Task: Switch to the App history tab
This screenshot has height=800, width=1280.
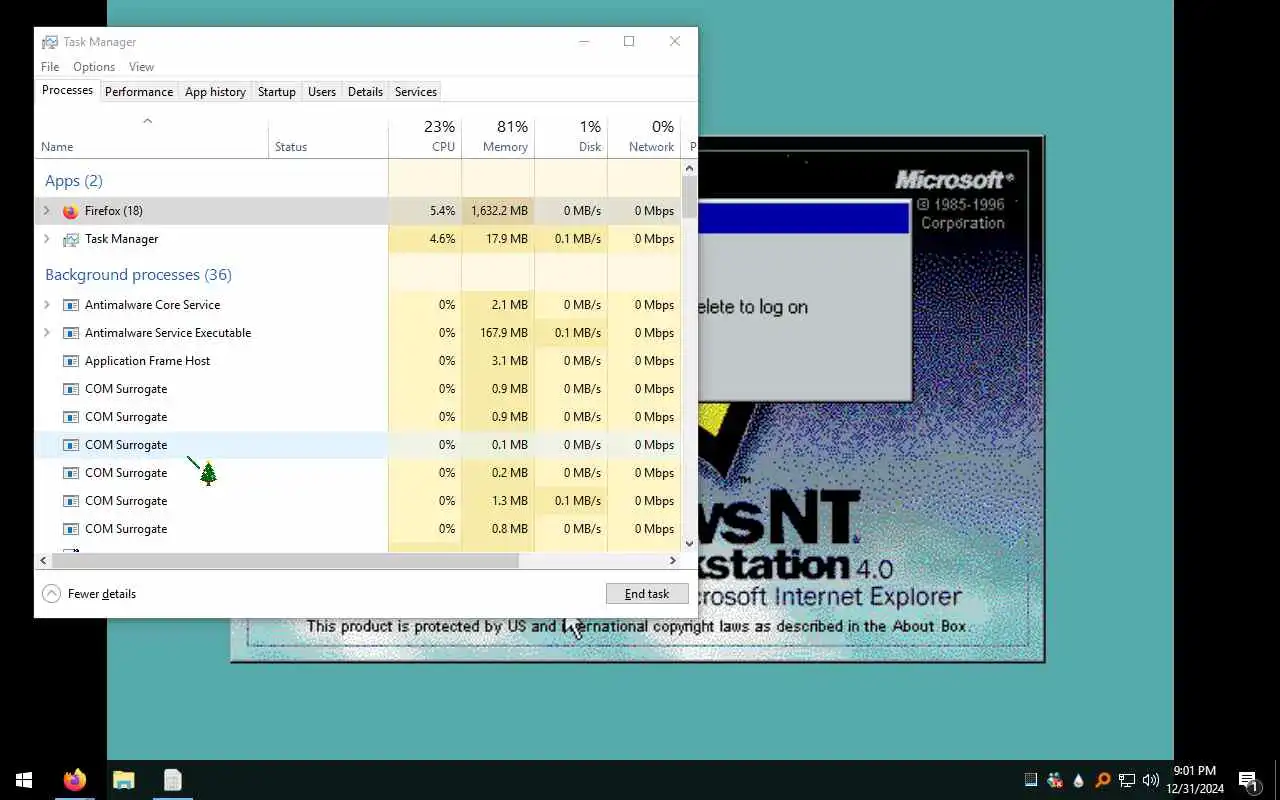Action: click(x=215, y=91)
